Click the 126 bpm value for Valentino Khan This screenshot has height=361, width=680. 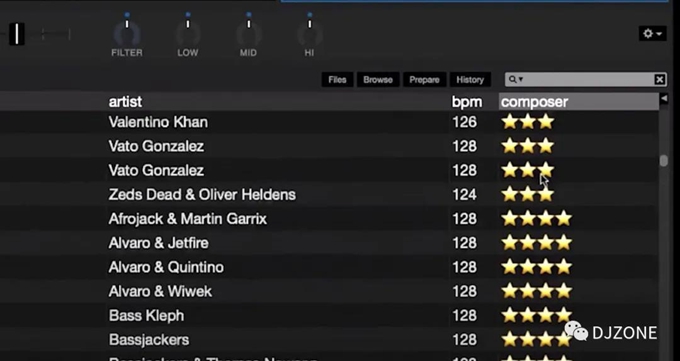(x=464, y=122)
